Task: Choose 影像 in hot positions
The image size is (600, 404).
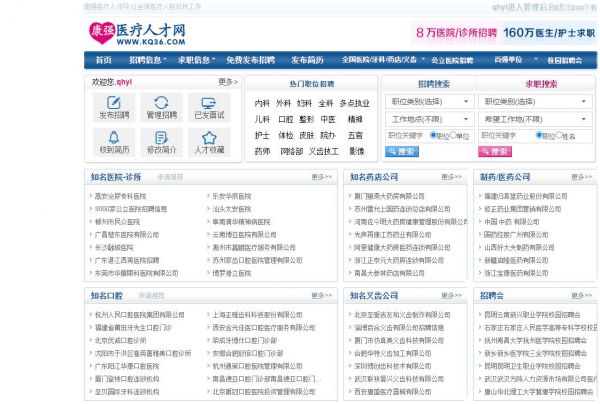Action: pos(357,152)
